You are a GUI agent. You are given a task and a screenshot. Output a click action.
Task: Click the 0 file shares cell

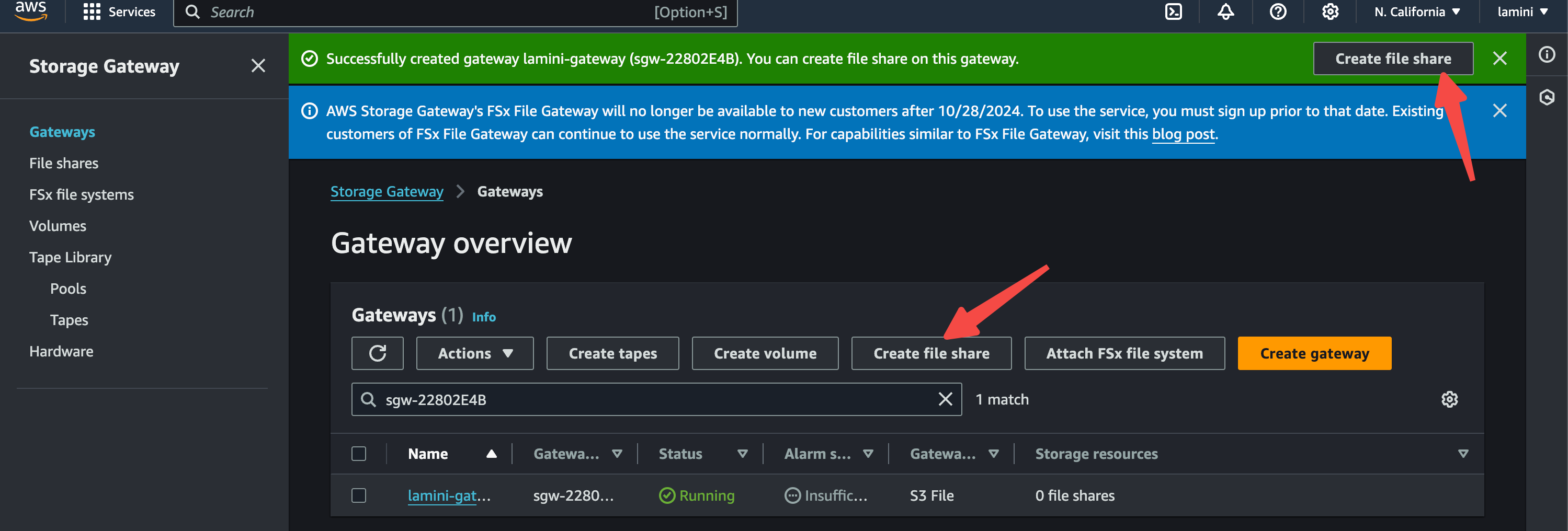(1074, 495)
